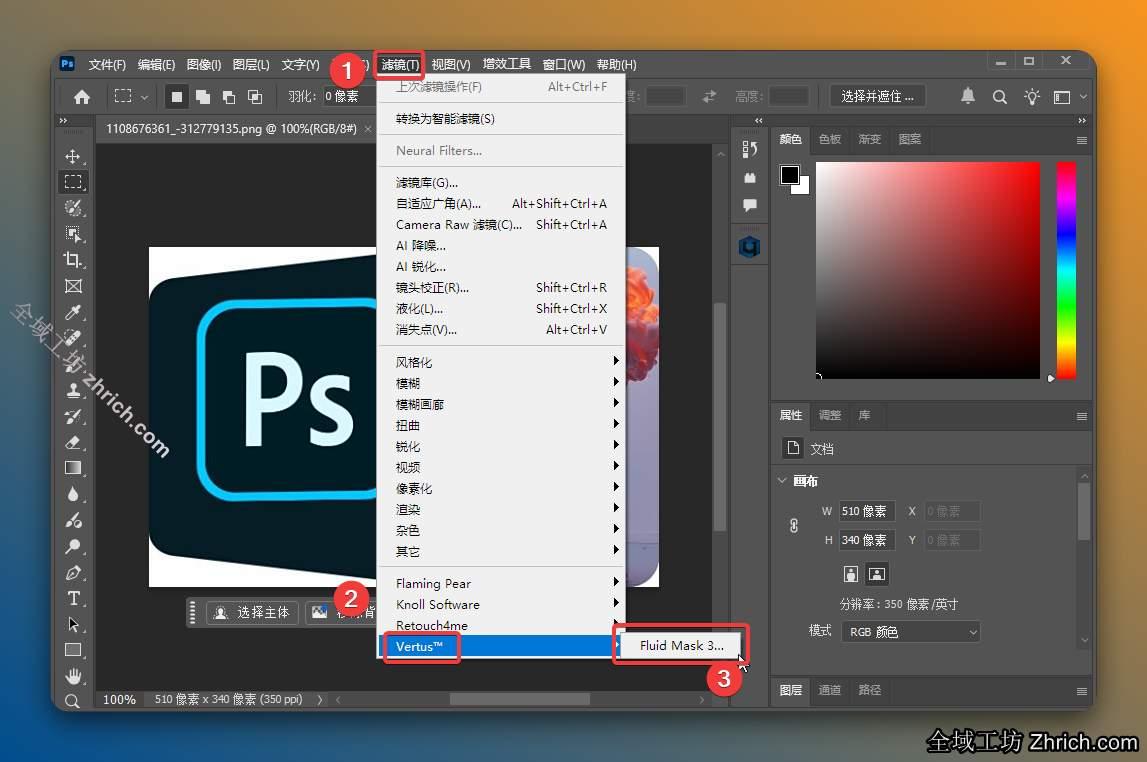Open the notifications bell icon

click(968, 96)
